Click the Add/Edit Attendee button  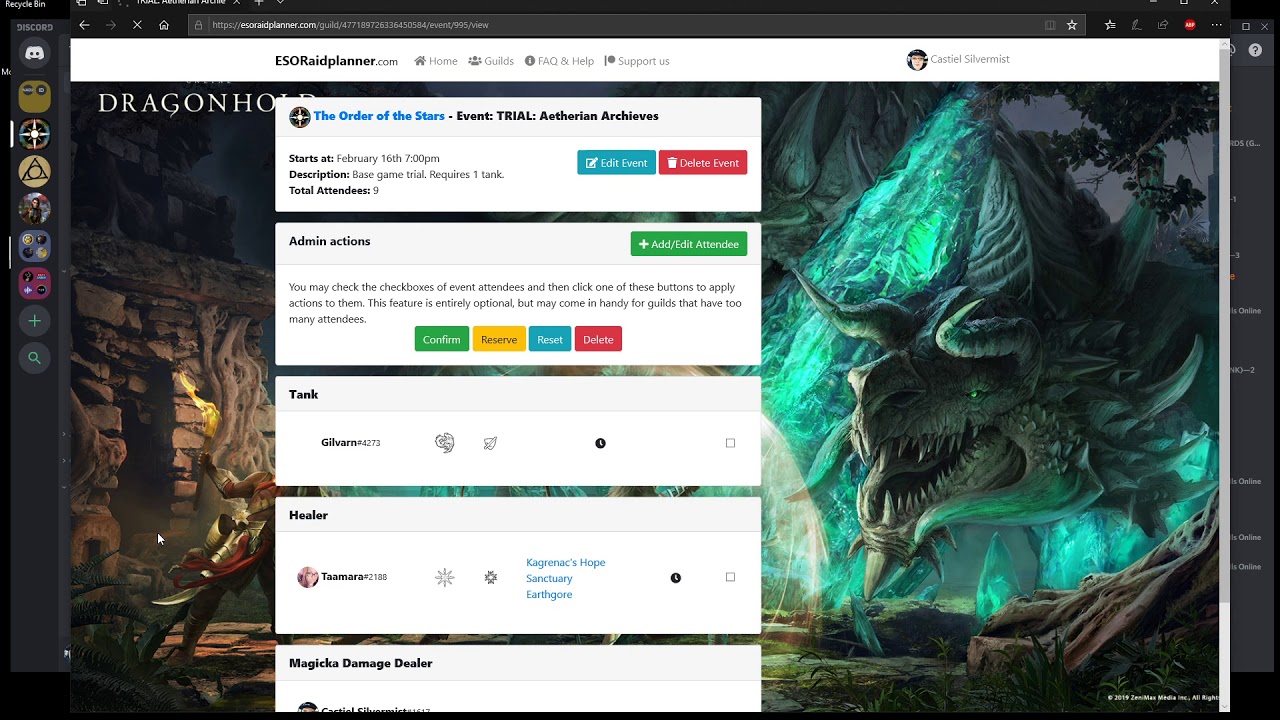click(689, 244)
